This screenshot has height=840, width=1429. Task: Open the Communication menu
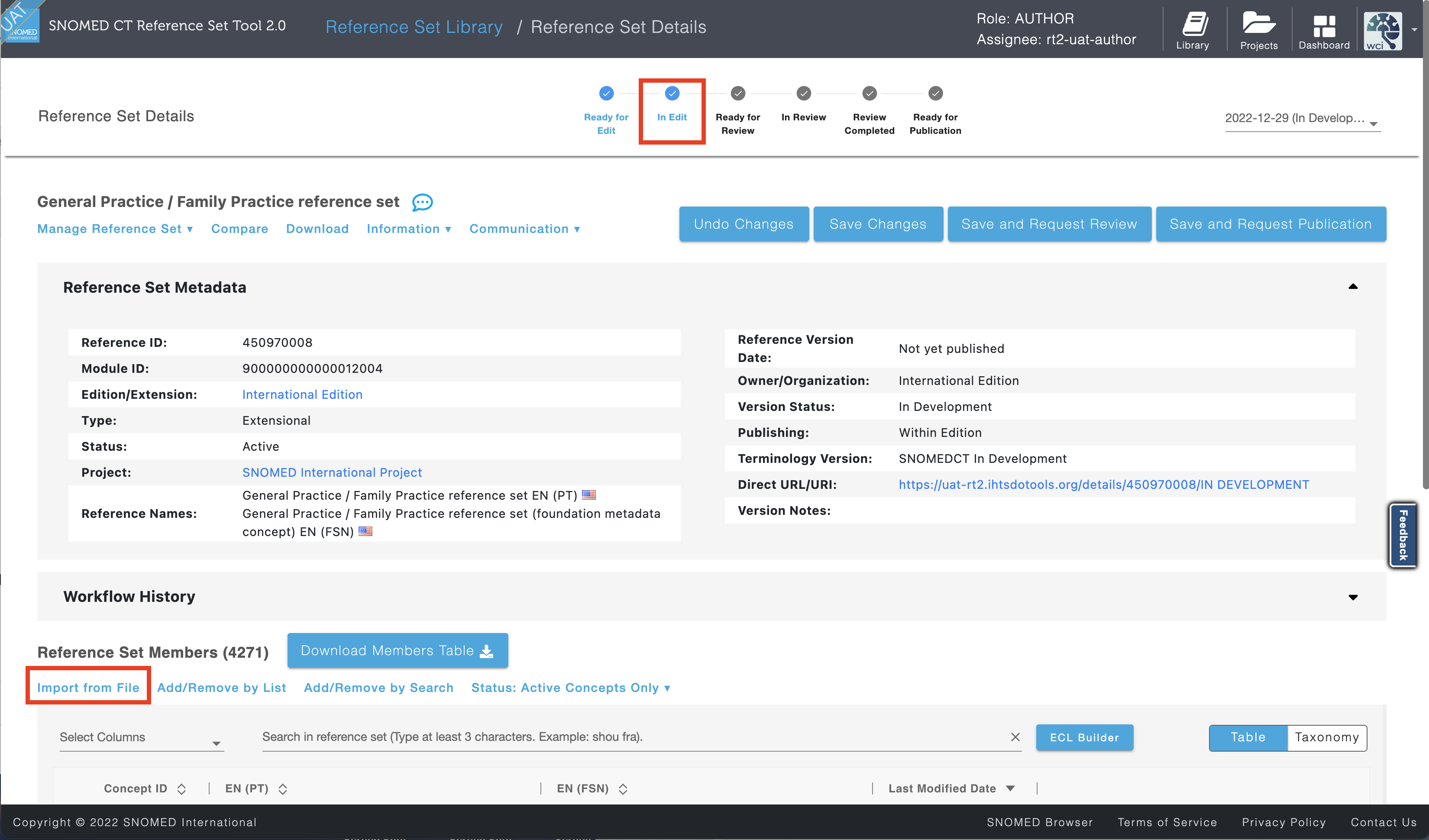(x=524, y=229)
